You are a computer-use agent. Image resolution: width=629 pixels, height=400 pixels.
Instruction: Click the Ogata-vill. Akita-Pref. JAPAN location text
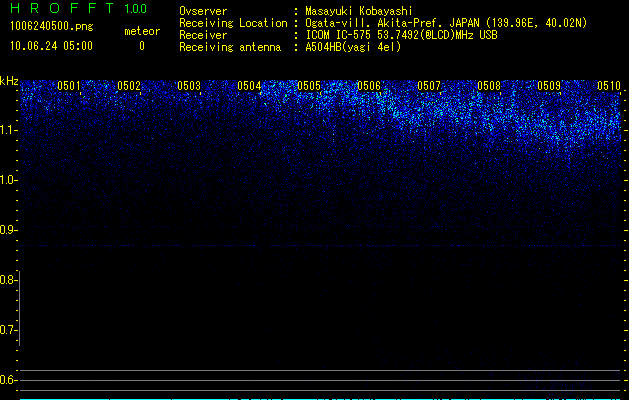[x=446, y=23]
